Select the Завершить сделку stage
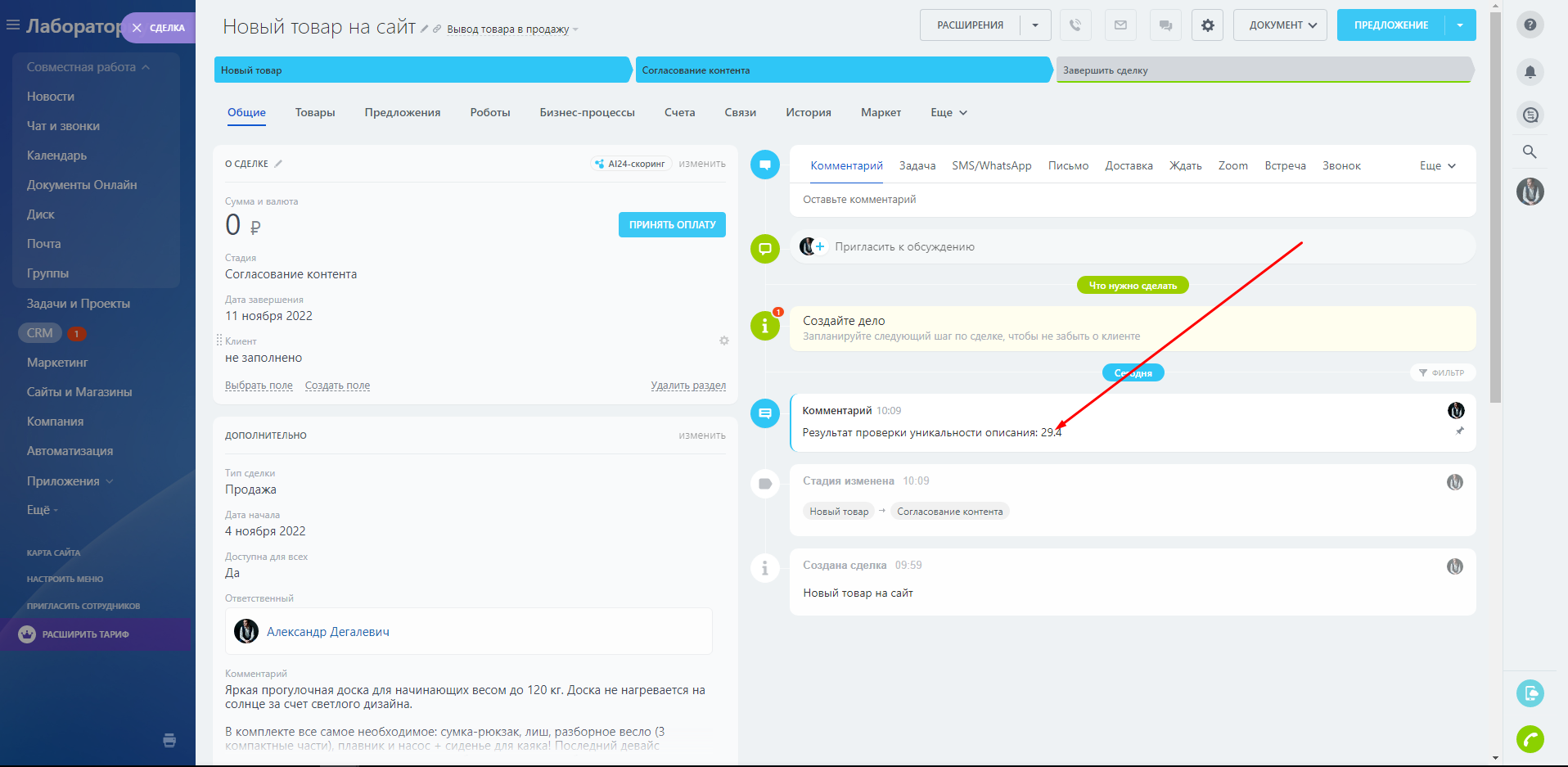This screenshot has height=767, width=1568. pos(1264,70)
